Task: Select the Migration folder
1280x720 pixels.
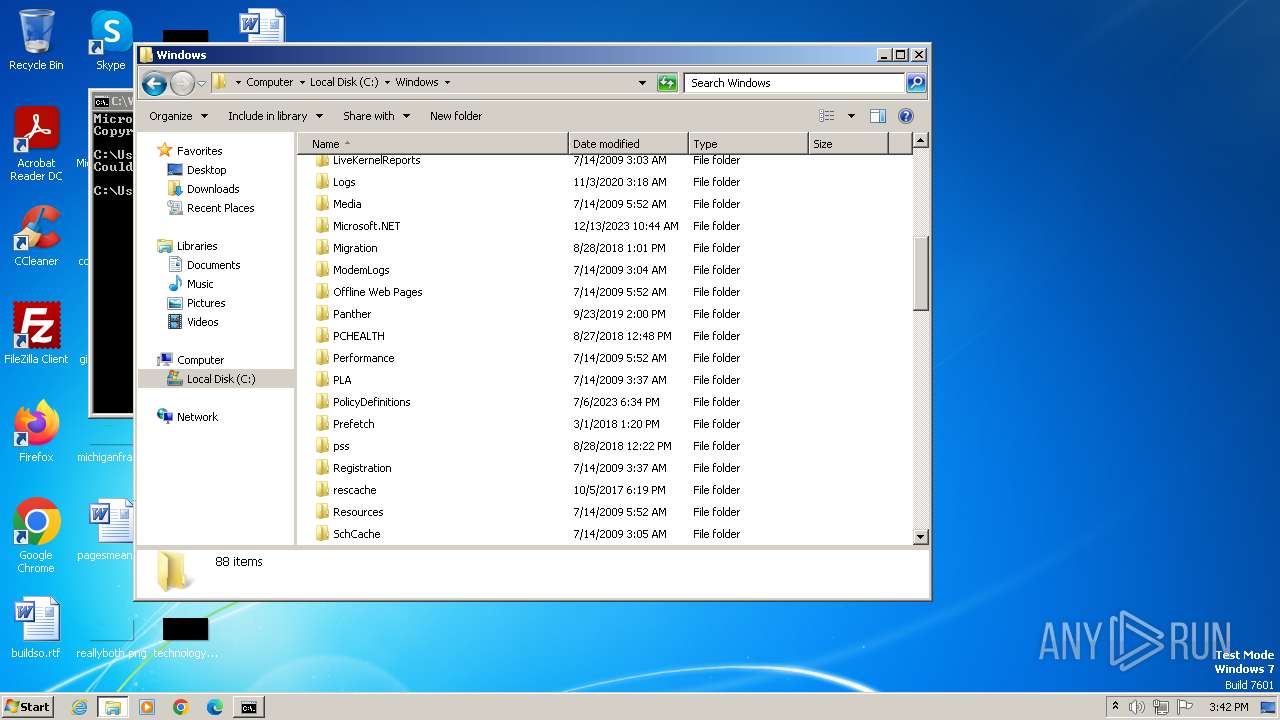Action: pos(355,248)
